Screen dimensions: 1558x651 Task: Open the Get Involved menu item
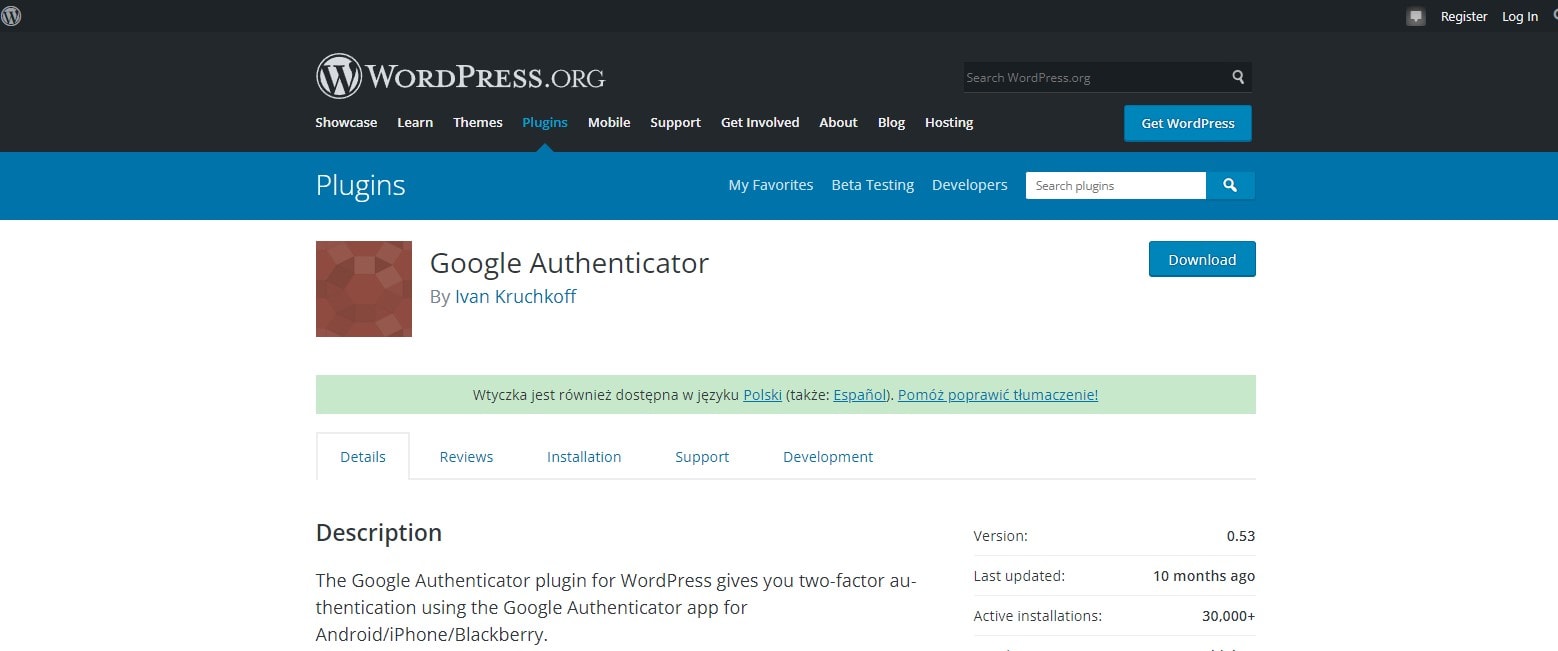click(760, 123)
